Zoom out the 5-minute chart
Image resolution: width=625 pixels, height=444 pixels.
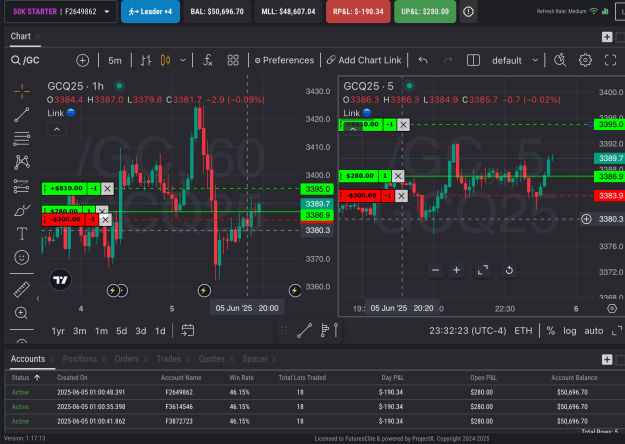[x=435, y=270]
